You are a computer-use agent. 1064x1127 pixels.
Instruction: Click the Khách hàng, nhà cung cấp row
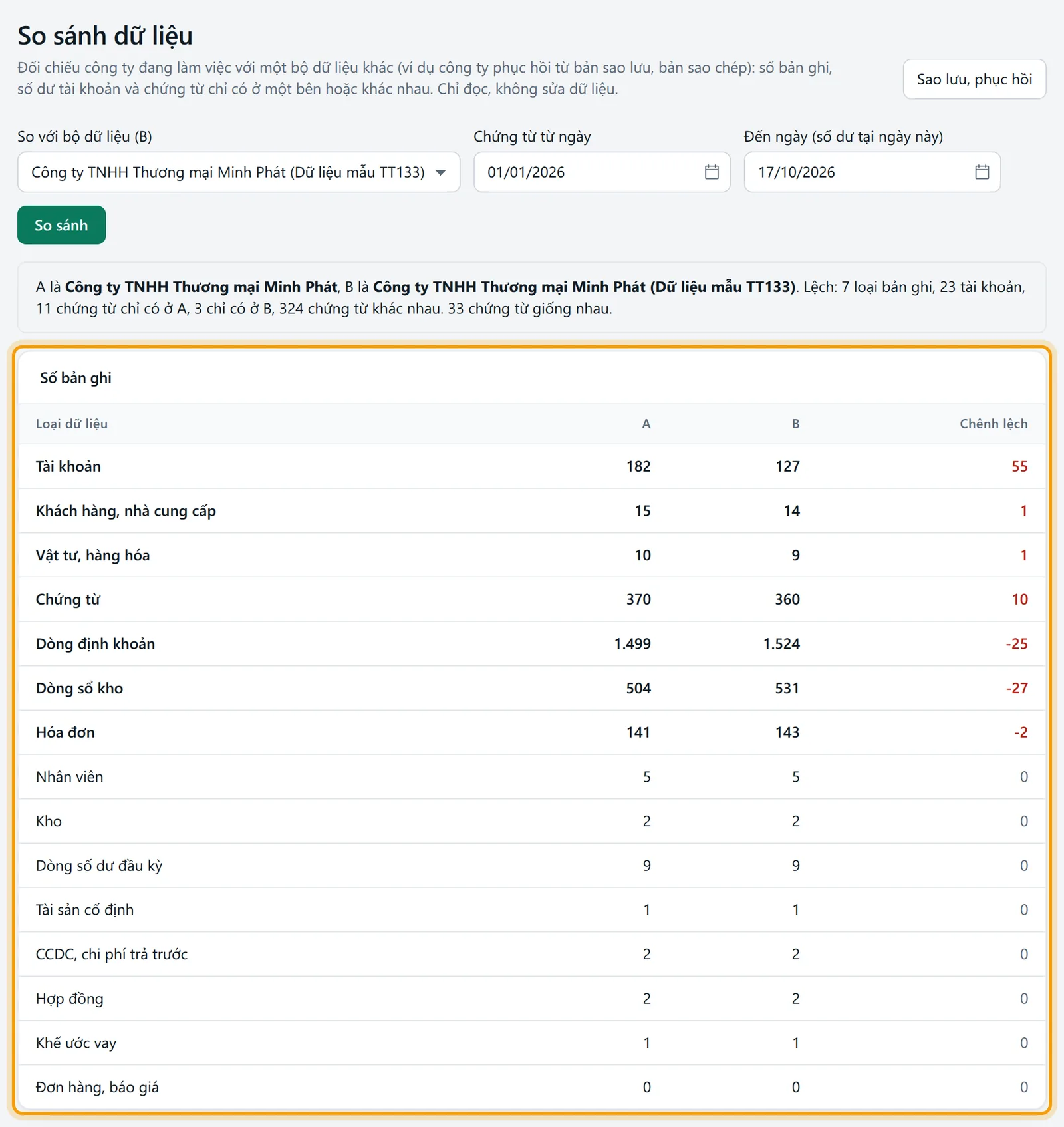531,511
